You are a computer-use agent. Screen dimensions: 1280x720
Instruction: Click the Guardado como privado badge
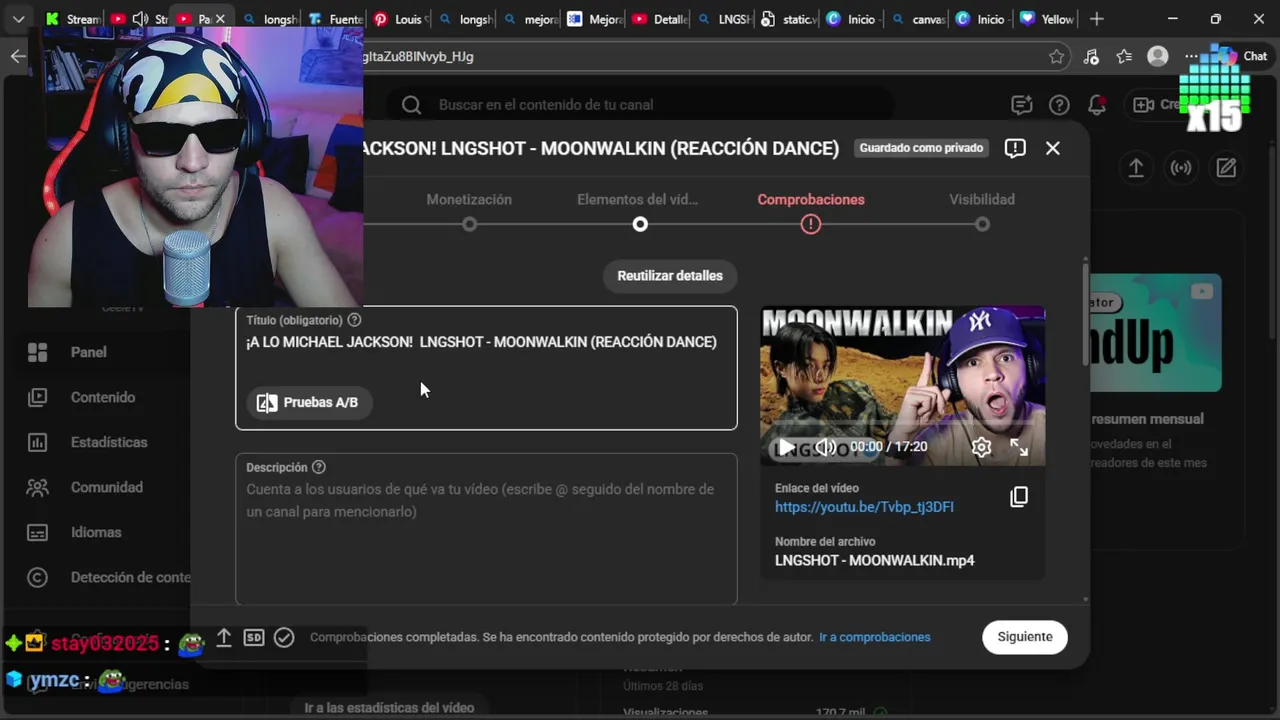tap(922, 148)
